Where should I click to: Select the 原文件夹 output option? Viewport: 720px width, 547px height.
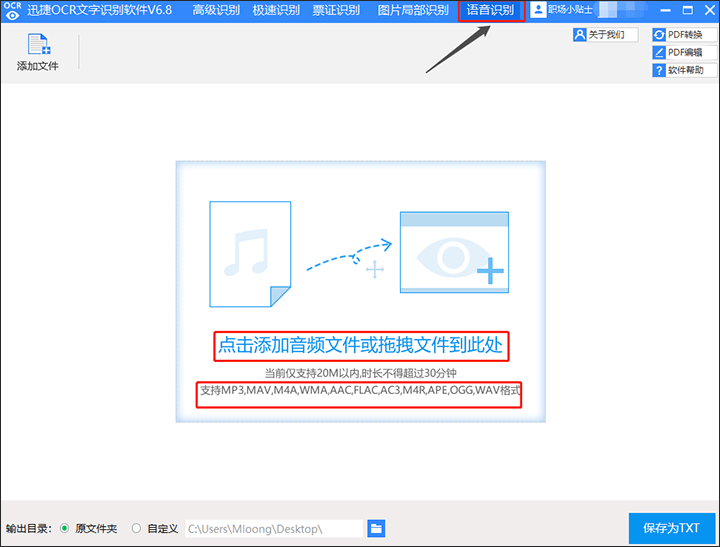[x=66, y=528]
